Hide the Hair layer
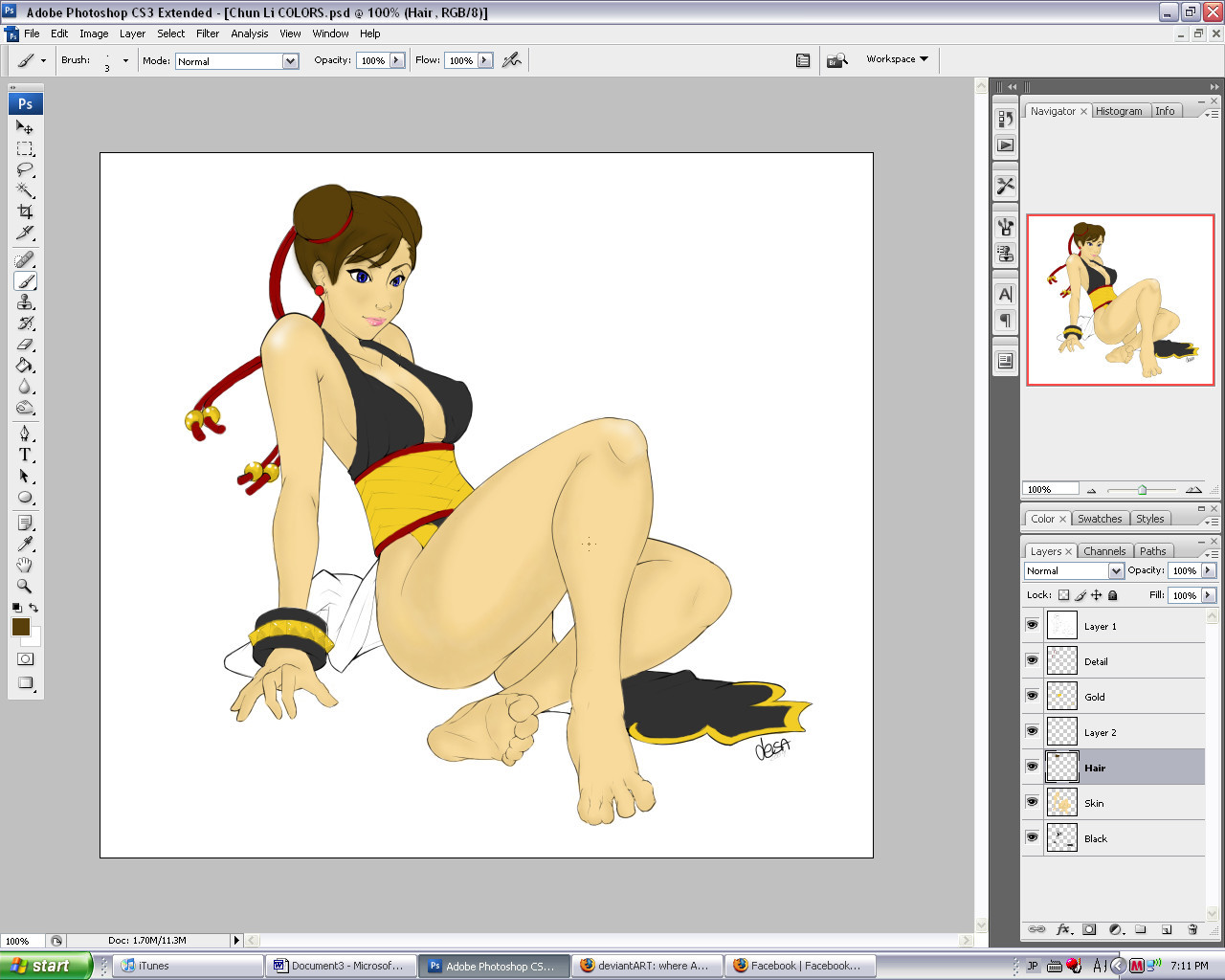 pyautogui.click(x=1032, y=767)
